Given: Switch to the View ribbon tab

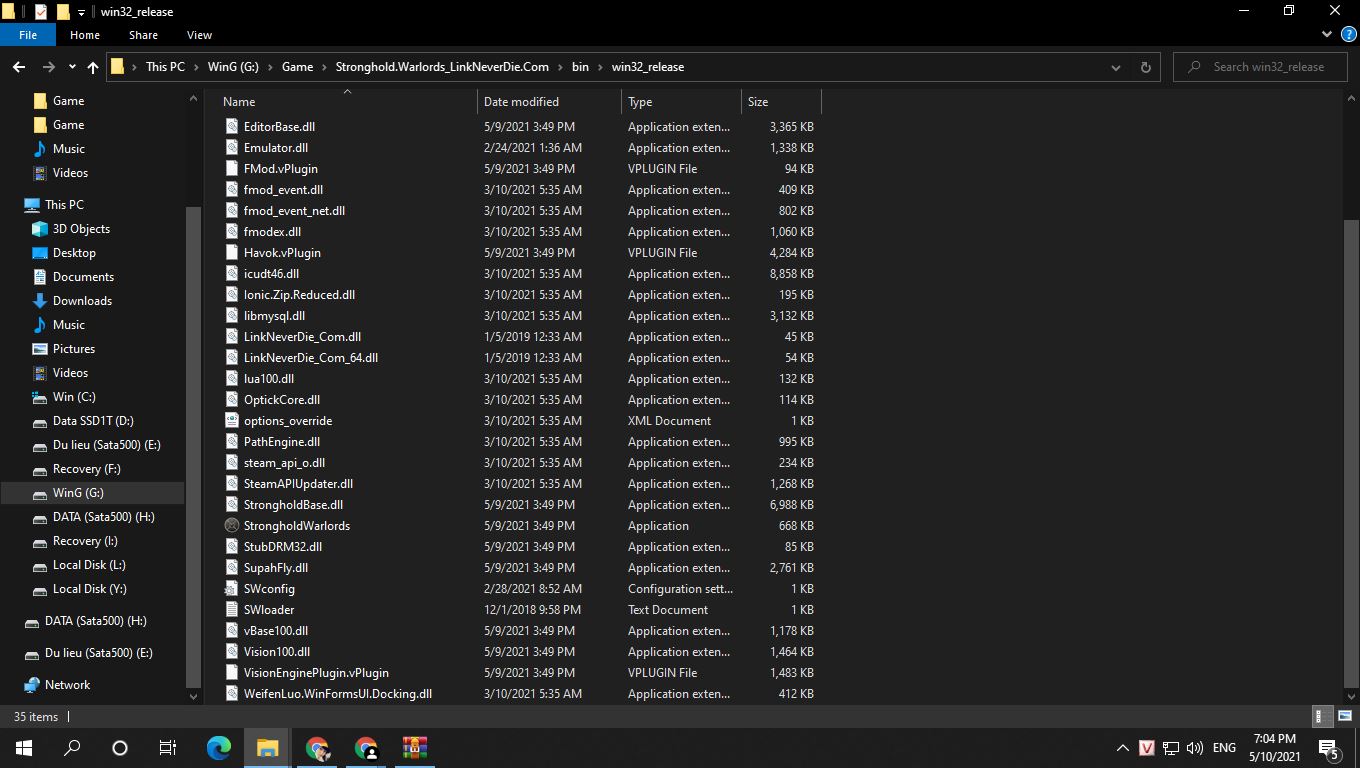Looking at the screenshot, I should [x=199, y=34].
